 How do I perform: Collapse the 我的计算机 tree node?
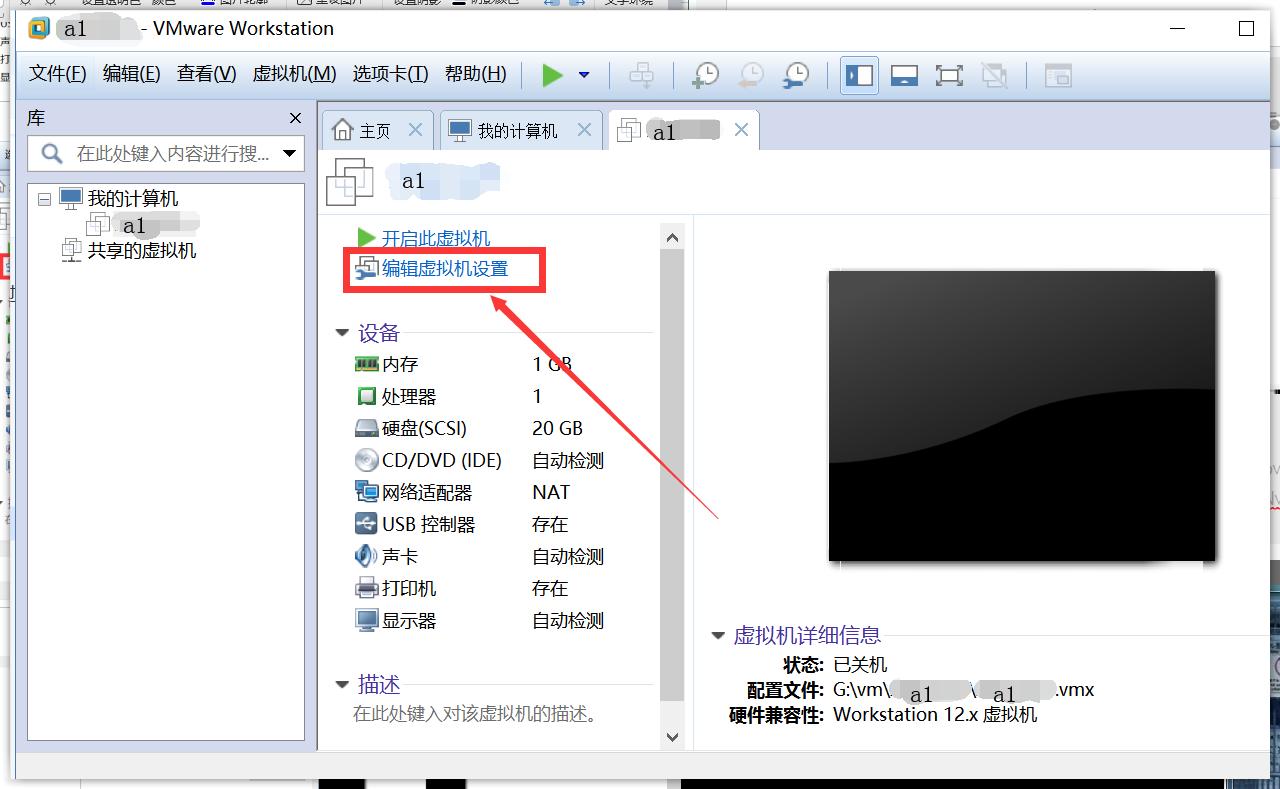click(x=44, y=199)
